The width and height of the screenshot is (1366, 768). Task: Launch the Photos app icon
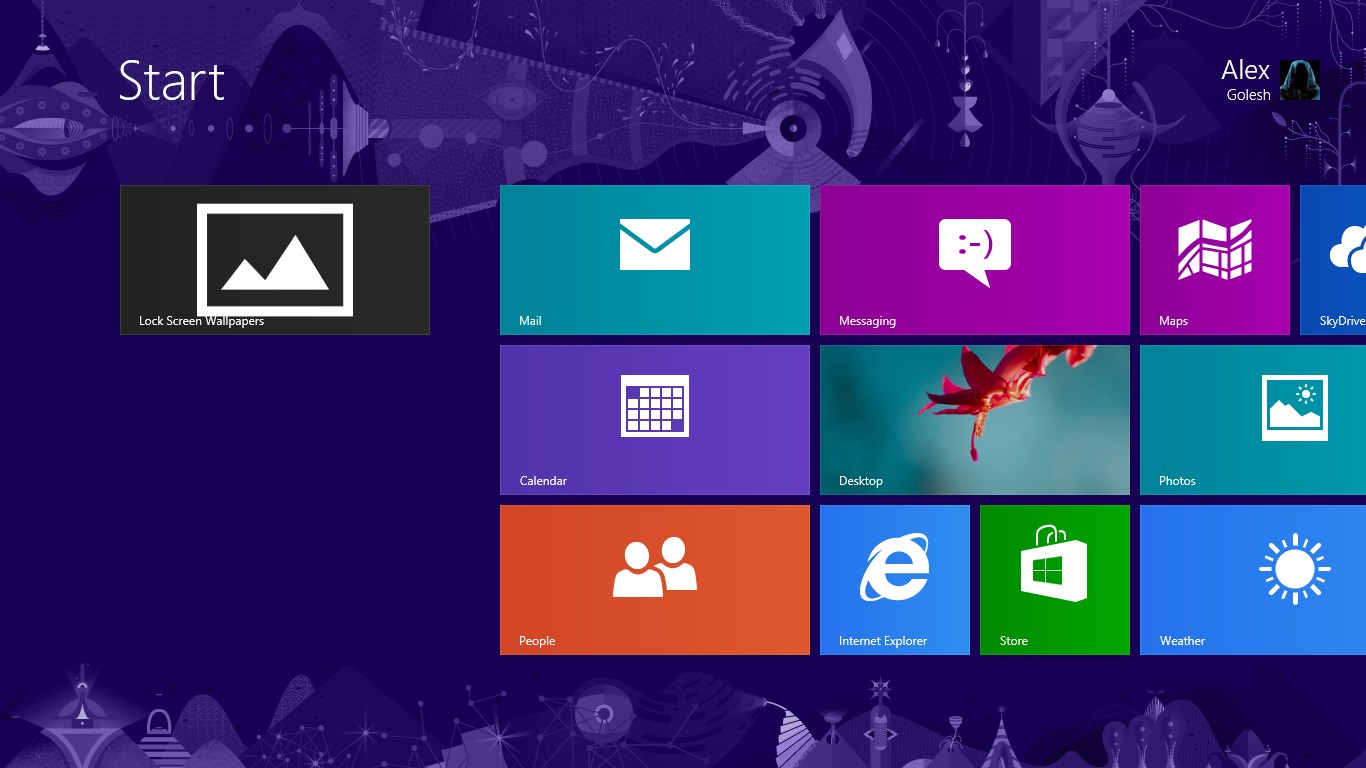pos(1294,408)
